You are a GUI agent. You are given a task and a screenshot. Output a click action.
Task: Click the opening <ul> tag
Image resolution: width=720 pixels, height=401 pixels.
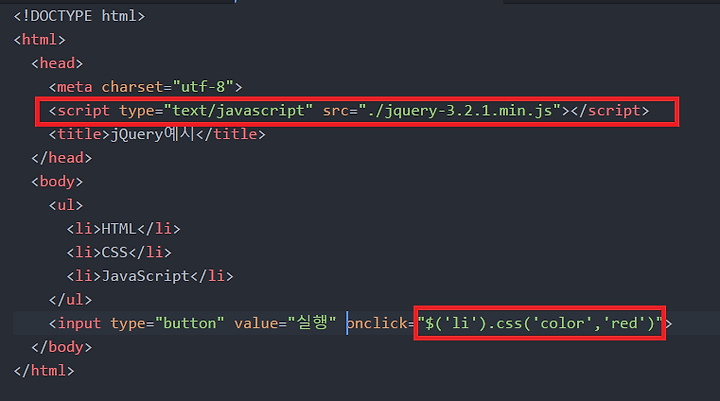[66, 205]
